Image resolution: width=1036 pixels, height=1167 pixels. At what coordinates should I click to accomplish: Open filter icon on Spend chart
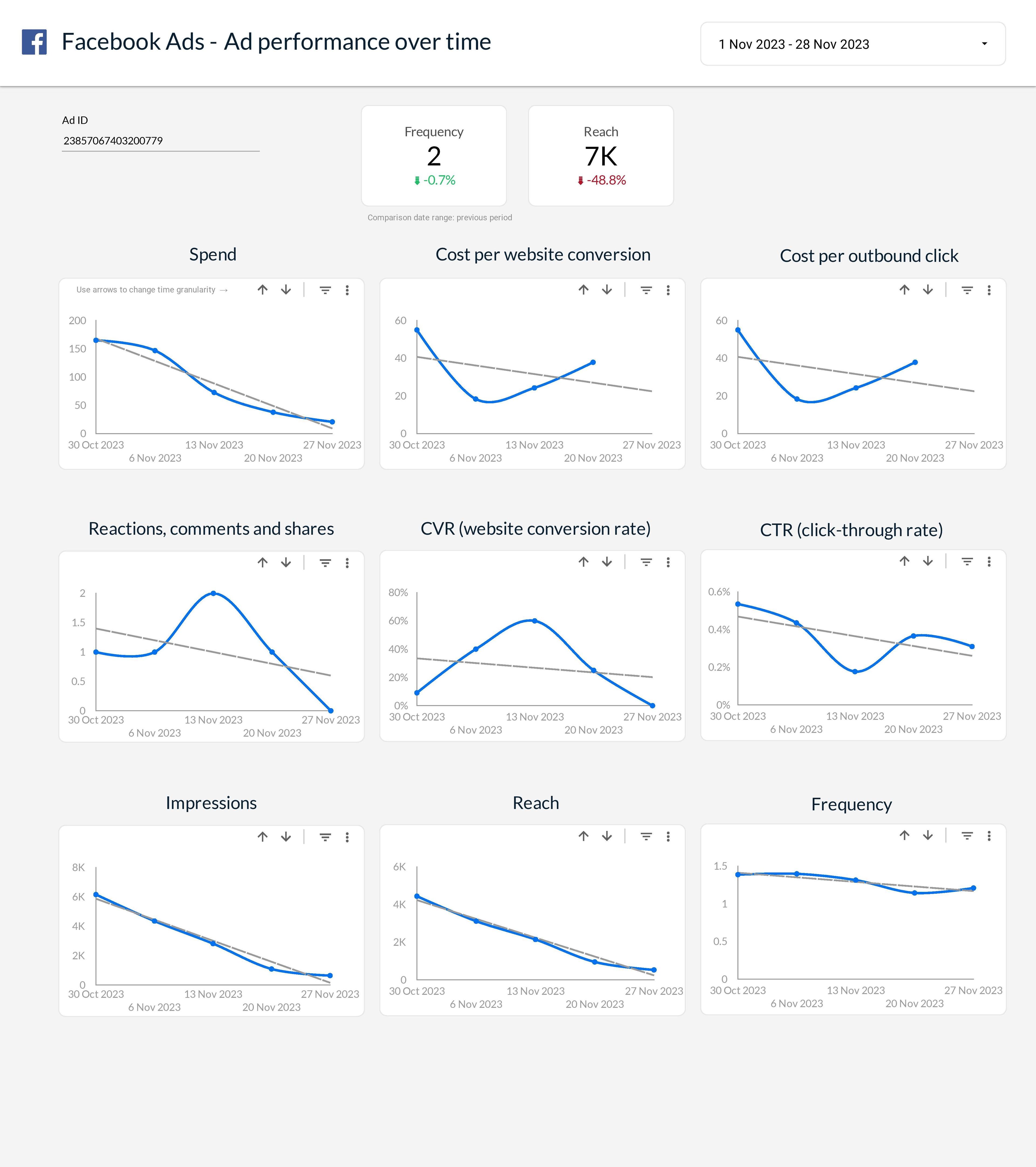[x=325, y=290]
